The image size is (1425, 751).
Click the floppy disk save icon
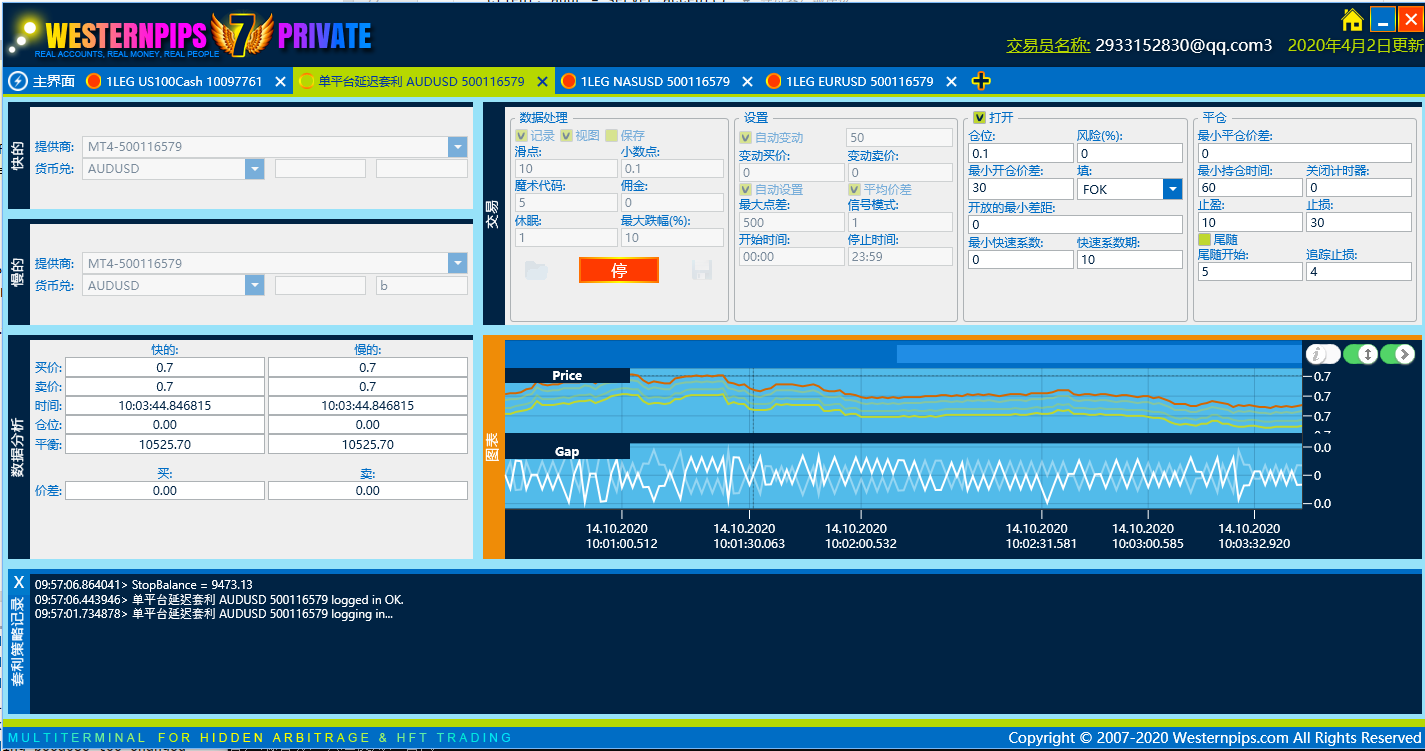click(x=701, y=270)
